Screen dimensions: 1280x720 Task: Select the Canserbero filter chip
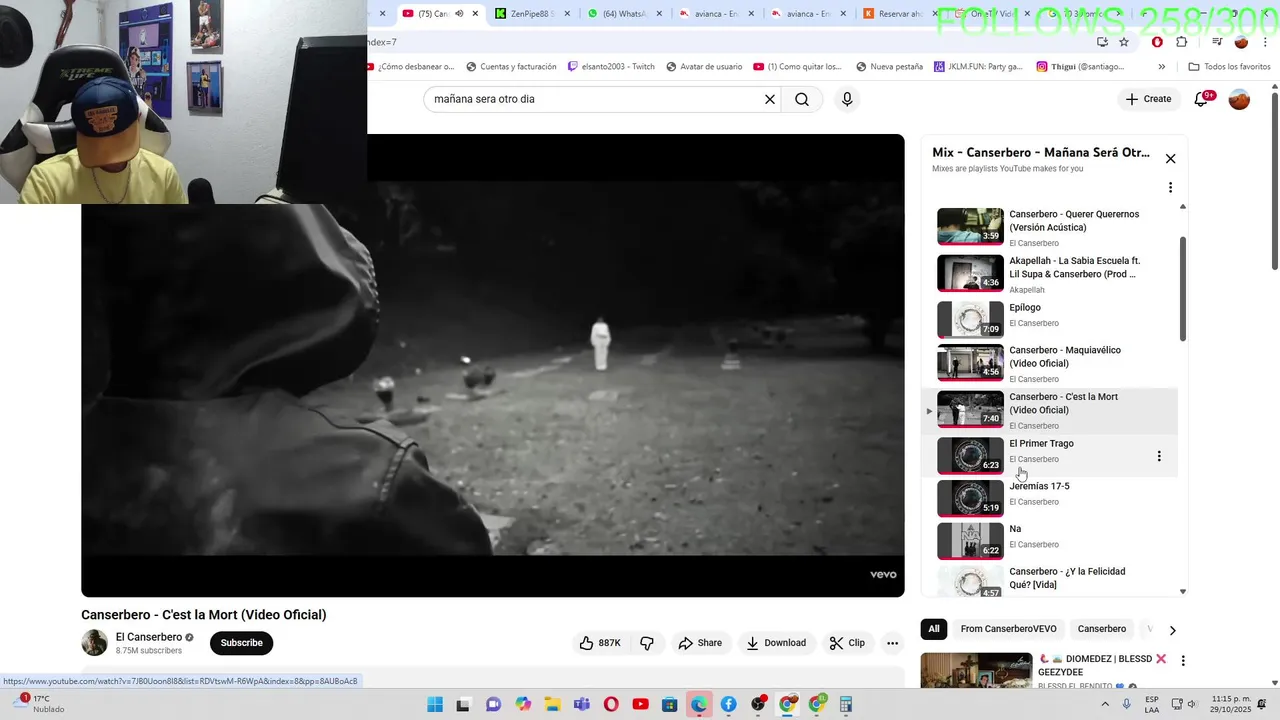point(1101,629)
